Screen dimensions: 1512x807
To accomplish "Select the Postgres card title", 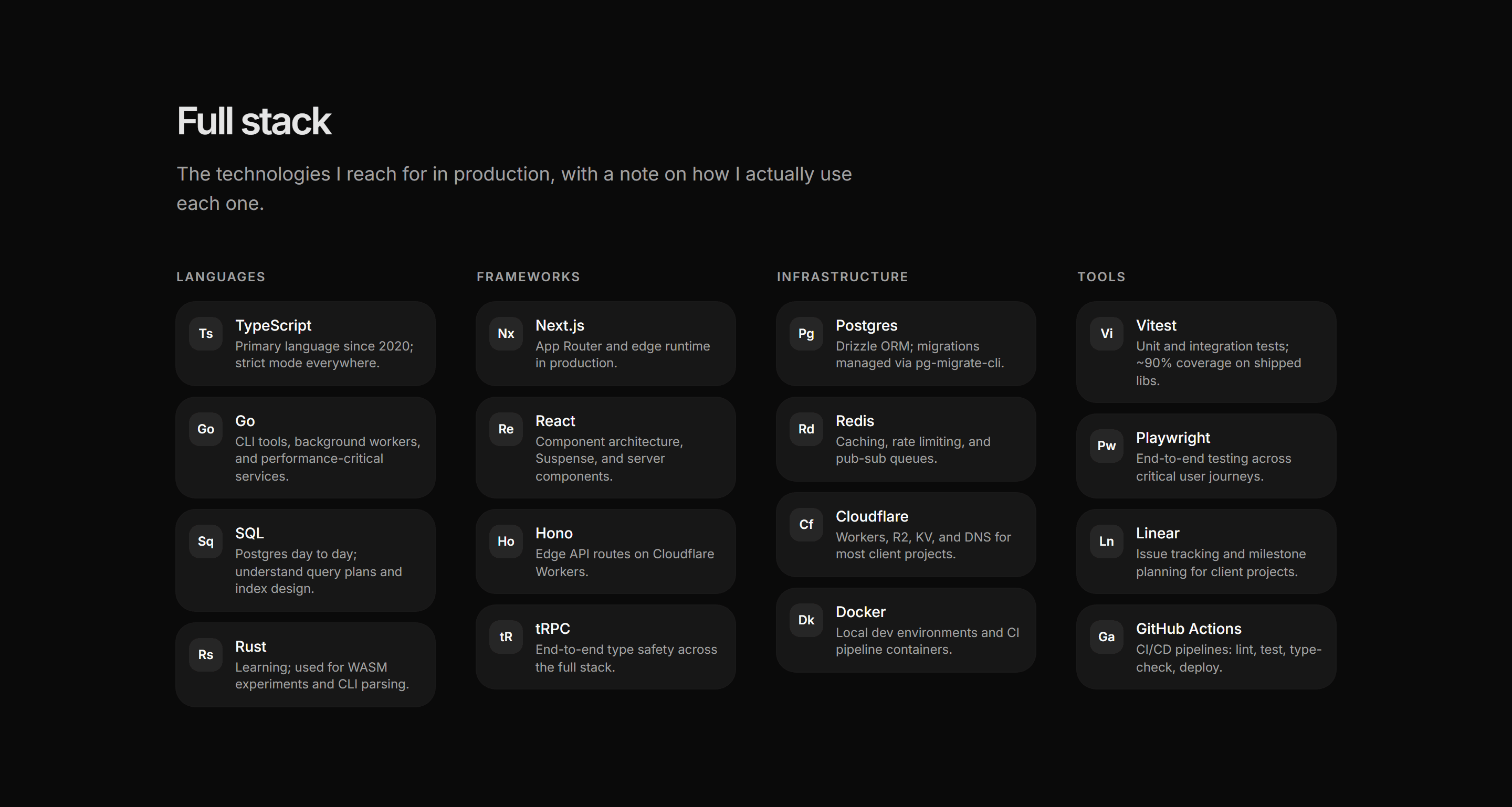I will pyautogui.click(x=866, y=325).
